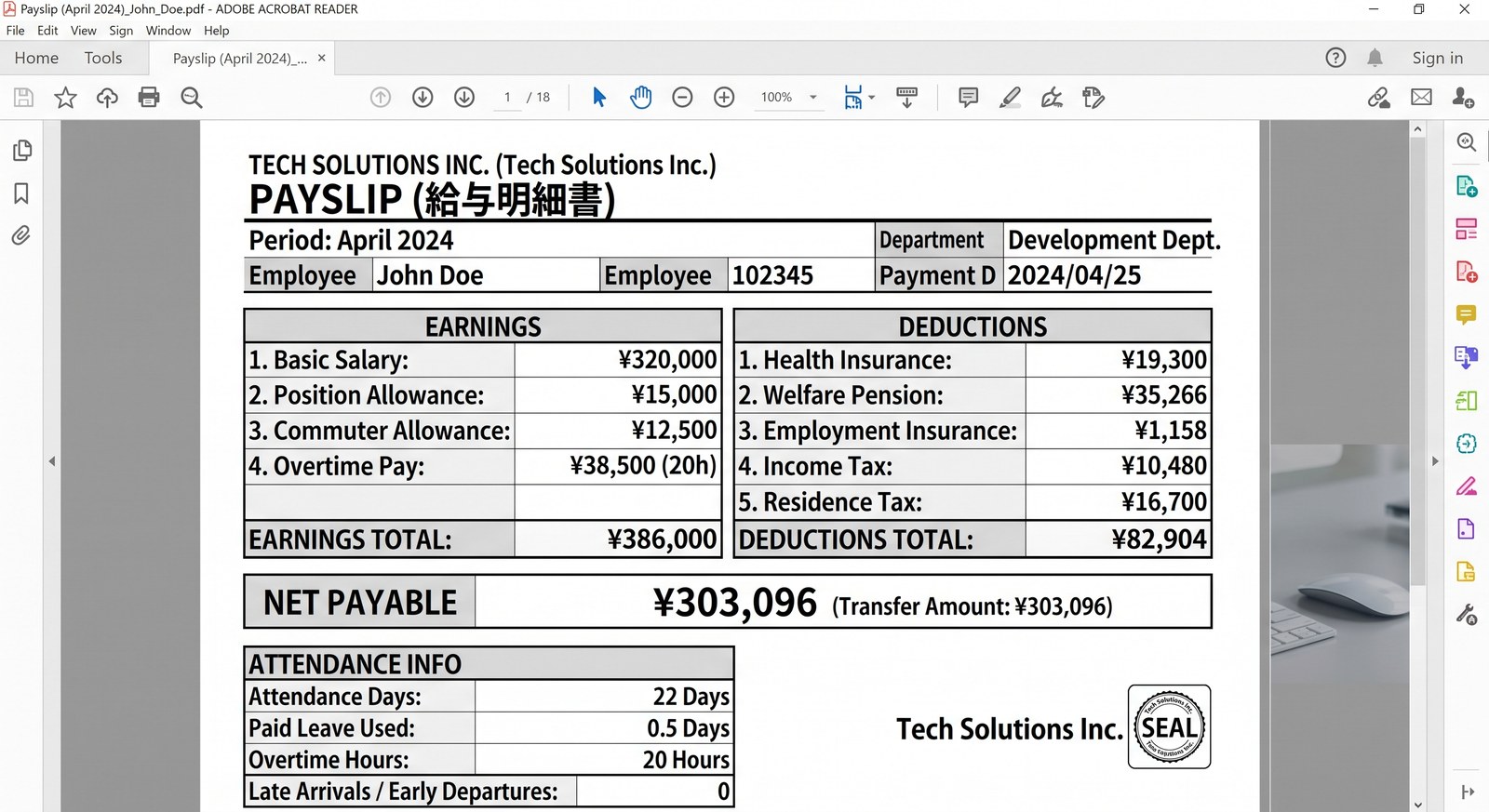This screenshot has height=812, width=1489.
Task: Click the yellow document icon in the right pane
Action: pos(1467,572)
